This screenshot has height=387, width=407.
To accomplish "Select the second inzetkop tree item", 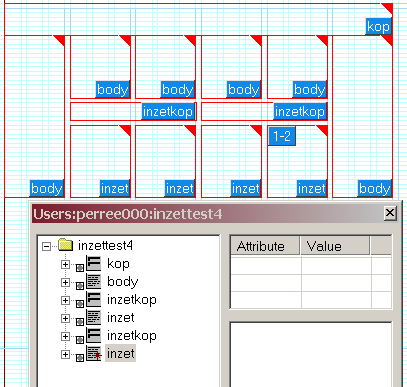I will 132,336.
